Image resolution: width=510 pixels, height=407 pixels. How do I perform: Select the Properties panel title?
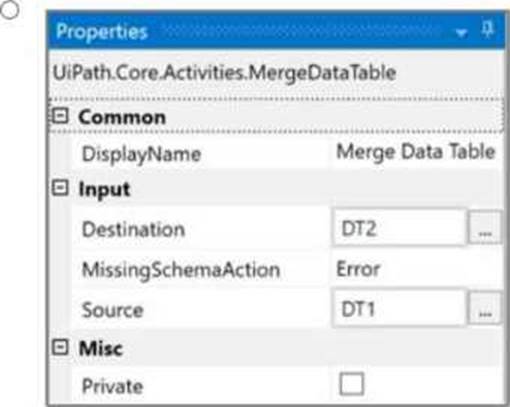tap(102, 32)
